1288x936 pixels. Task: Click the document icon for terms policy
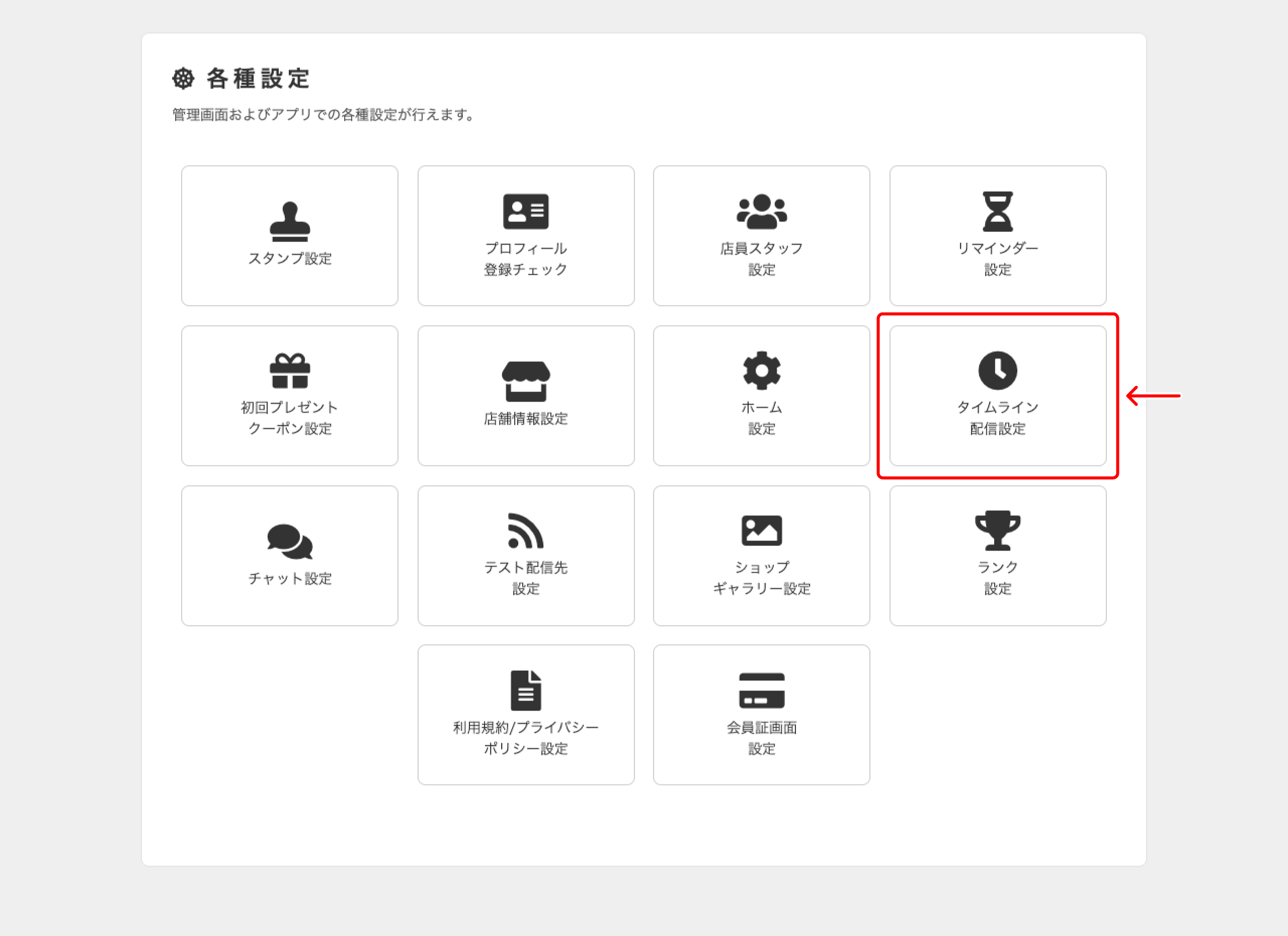click(526, 690)
